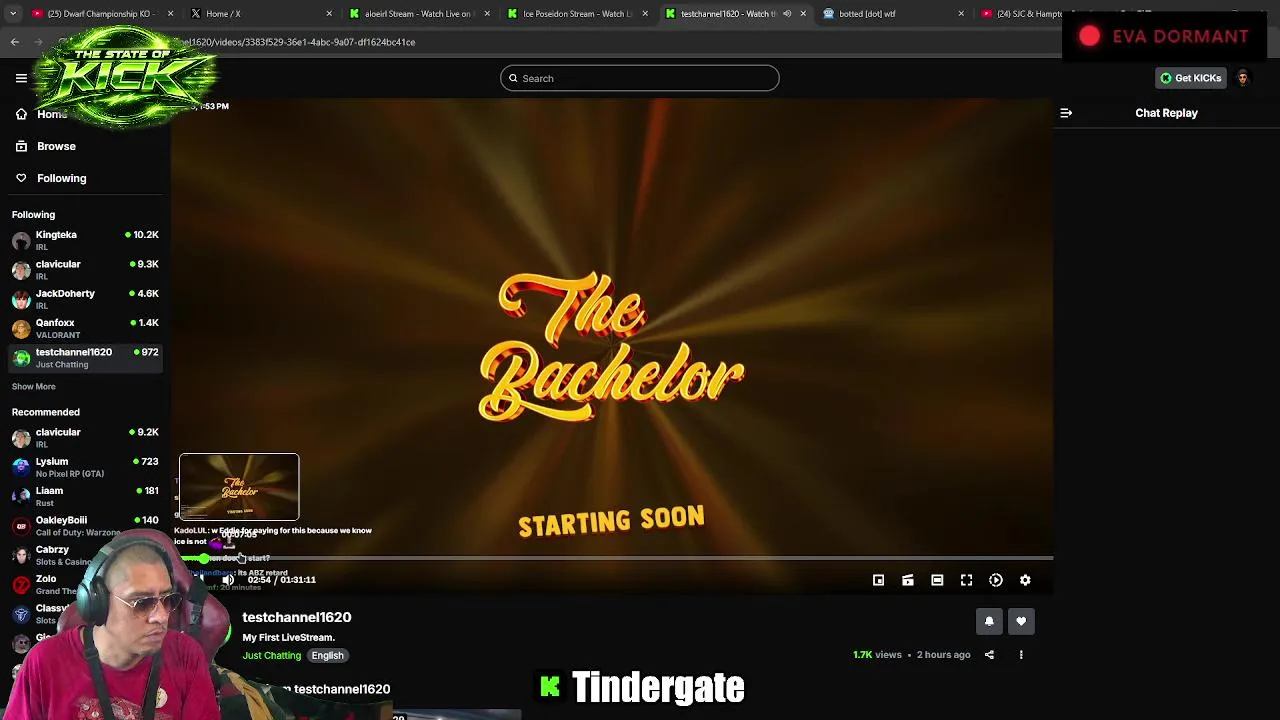Open Lysium recommended channel
Screen dimensions: 1280x720
click(85, 467)
